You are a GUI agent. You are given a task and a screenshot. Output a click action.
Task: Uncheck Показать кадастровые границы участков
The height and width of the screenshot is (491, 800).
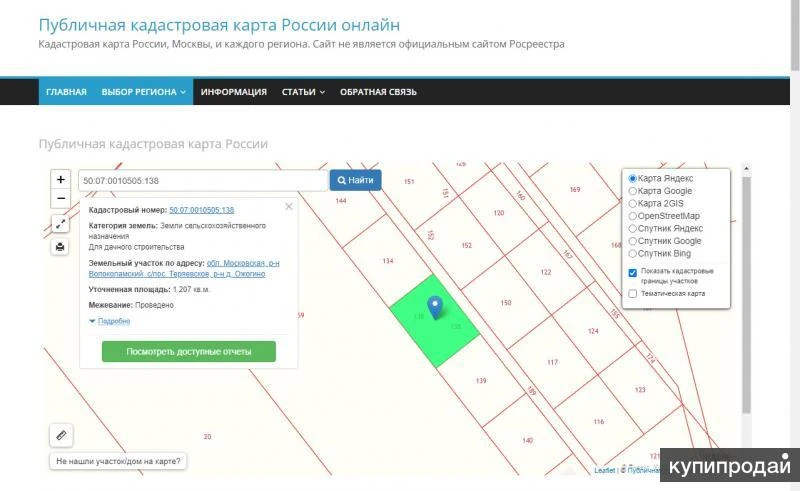(x=633, y=272)
